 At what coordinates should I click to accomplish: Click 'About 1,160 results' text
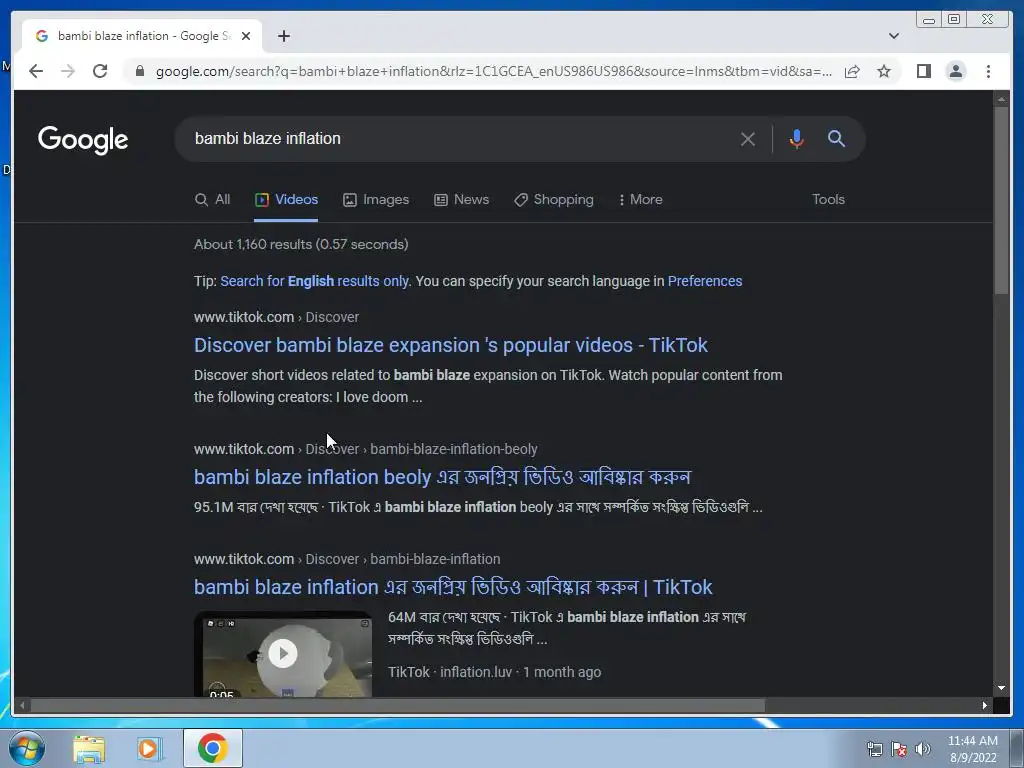point(301,244)
